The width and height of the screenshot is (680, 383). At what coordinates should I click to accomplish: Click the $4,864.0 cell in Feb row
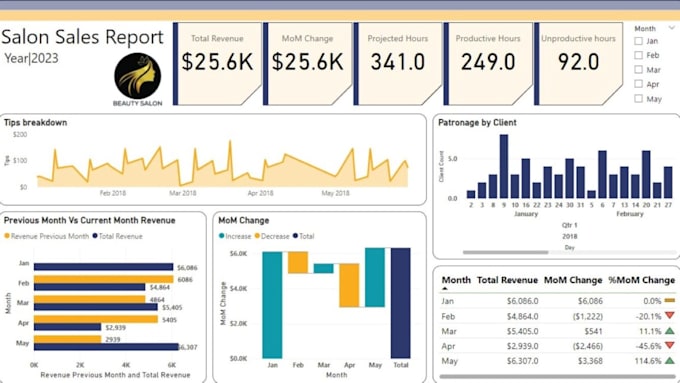523,316
